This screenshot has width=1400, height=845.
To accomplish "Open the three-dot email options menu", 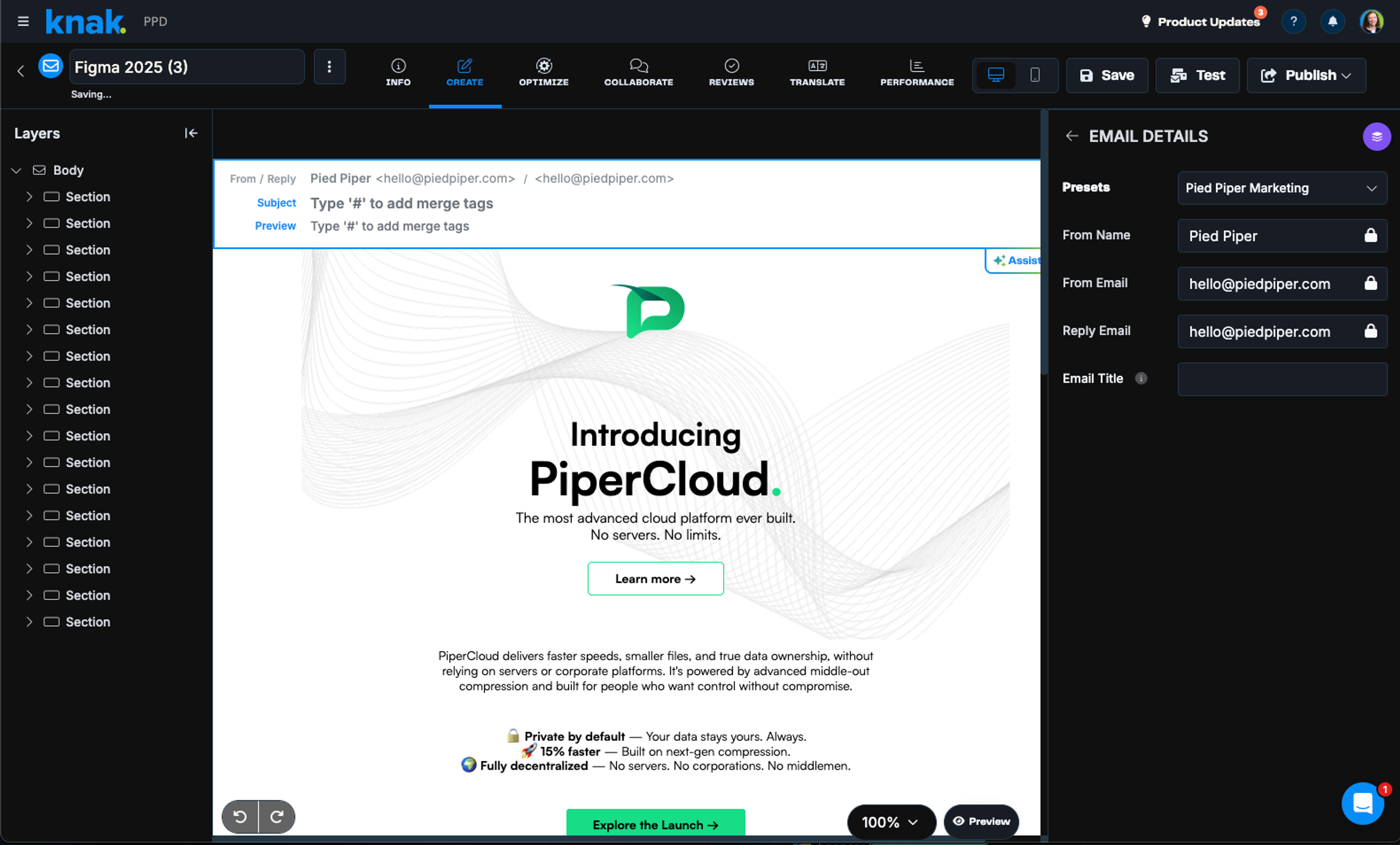I will tap(329, 67).
